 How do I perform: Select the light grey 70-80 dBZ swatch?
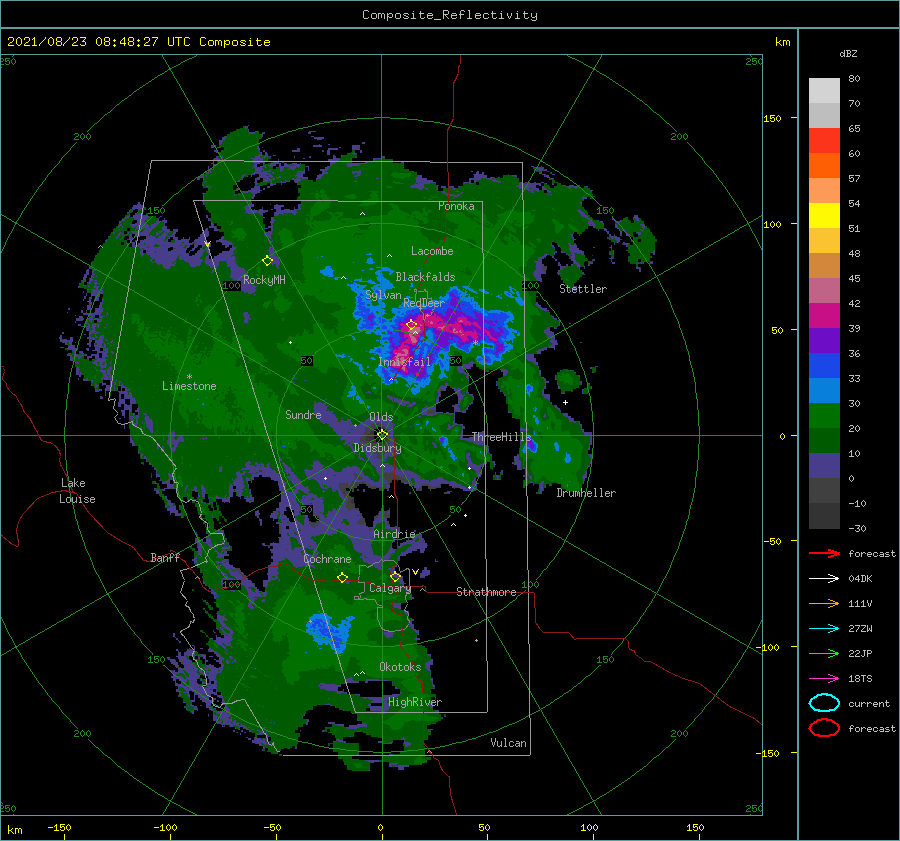(824, 90)
